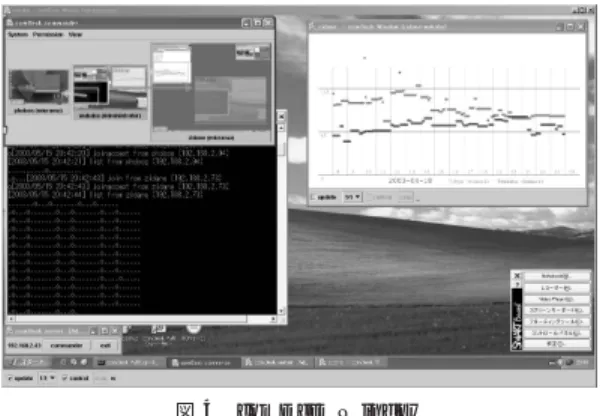This screenshot has width=600, height=416.
Task: Open the Screen Keyboard (スクリーンキーボード) button
Action: pyautogui.click(x=556, y=310)
